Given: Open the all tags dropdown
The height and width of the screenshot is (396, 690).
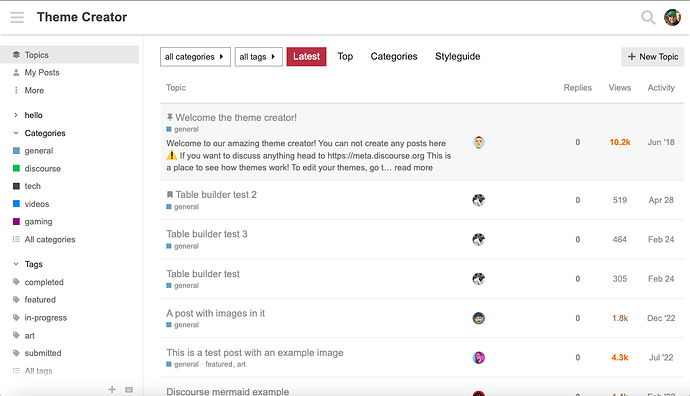Looking at the screenshot, I should 258,57.
